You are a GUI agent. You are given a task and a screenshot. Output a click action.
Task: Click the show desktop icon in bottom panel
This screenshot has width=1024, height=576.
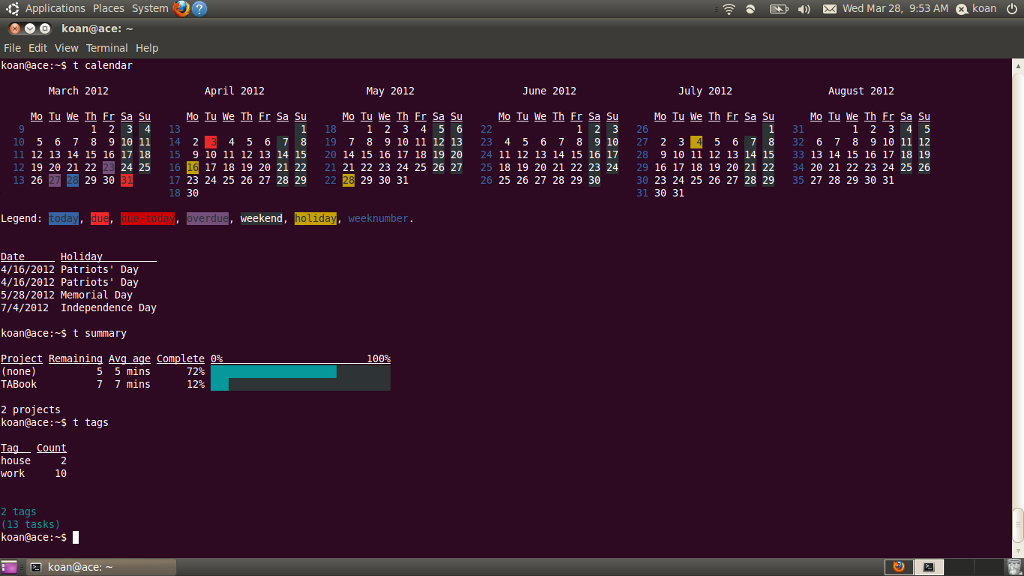pyautogui.click(x=9, y=567)
